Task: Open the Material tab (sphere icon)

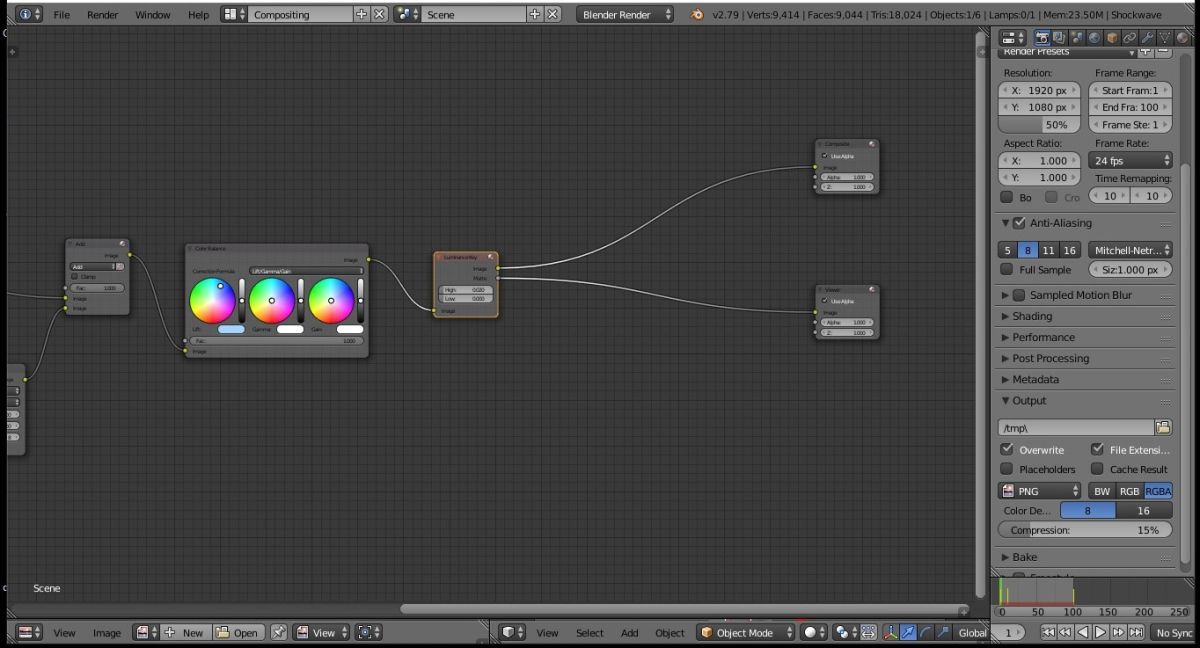Action: [1180, 37]
